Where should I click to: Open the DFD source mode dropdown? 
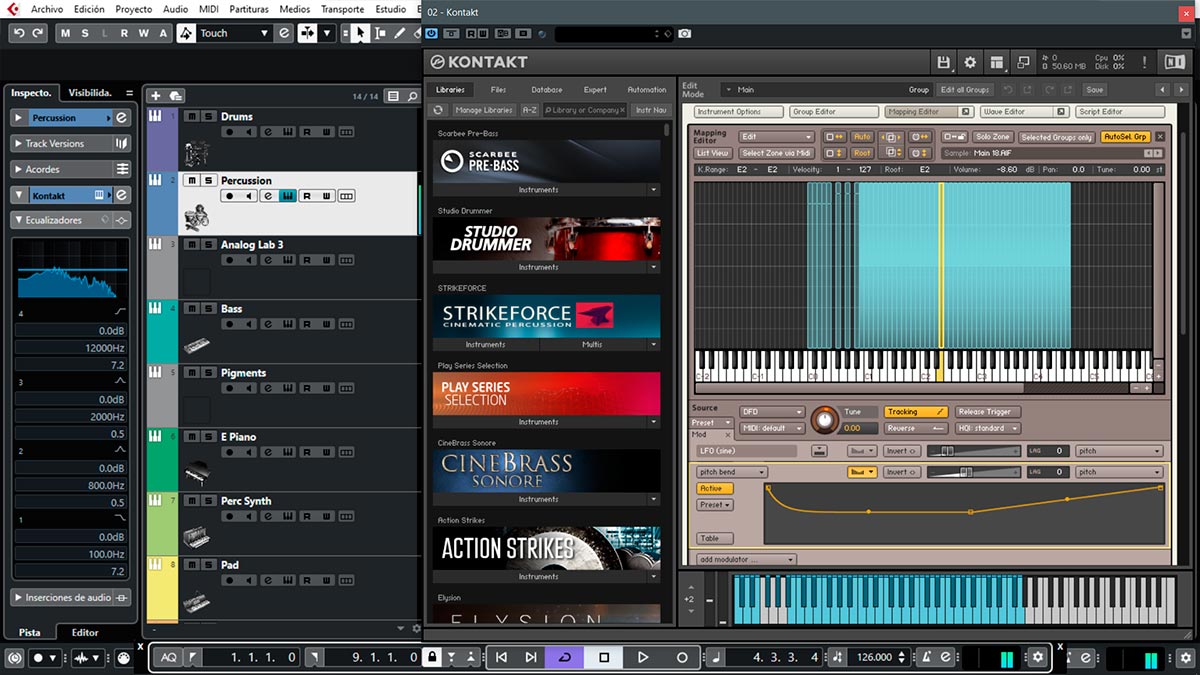(x=772, y=412)
